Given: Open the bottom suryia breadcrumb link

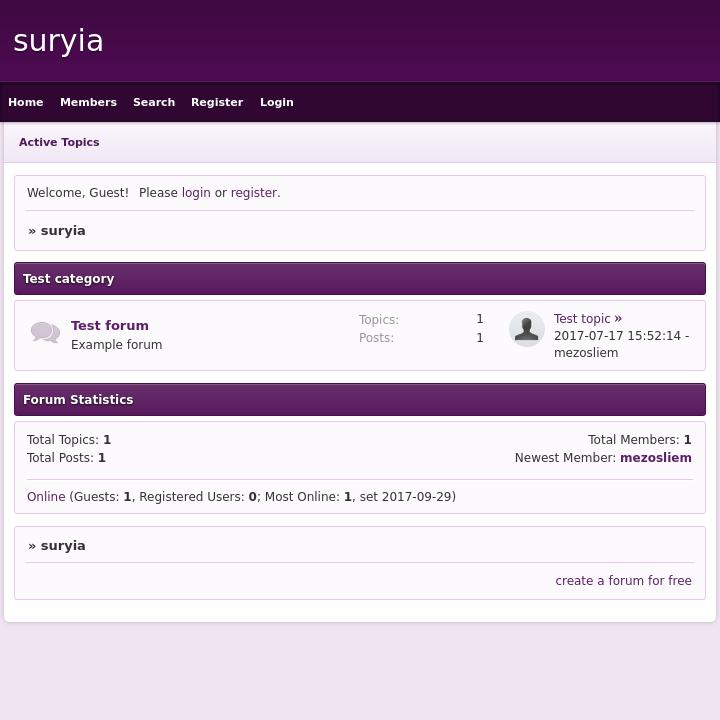Looking at the screenshot, I should pyautogui.click(x=63, y=546).
